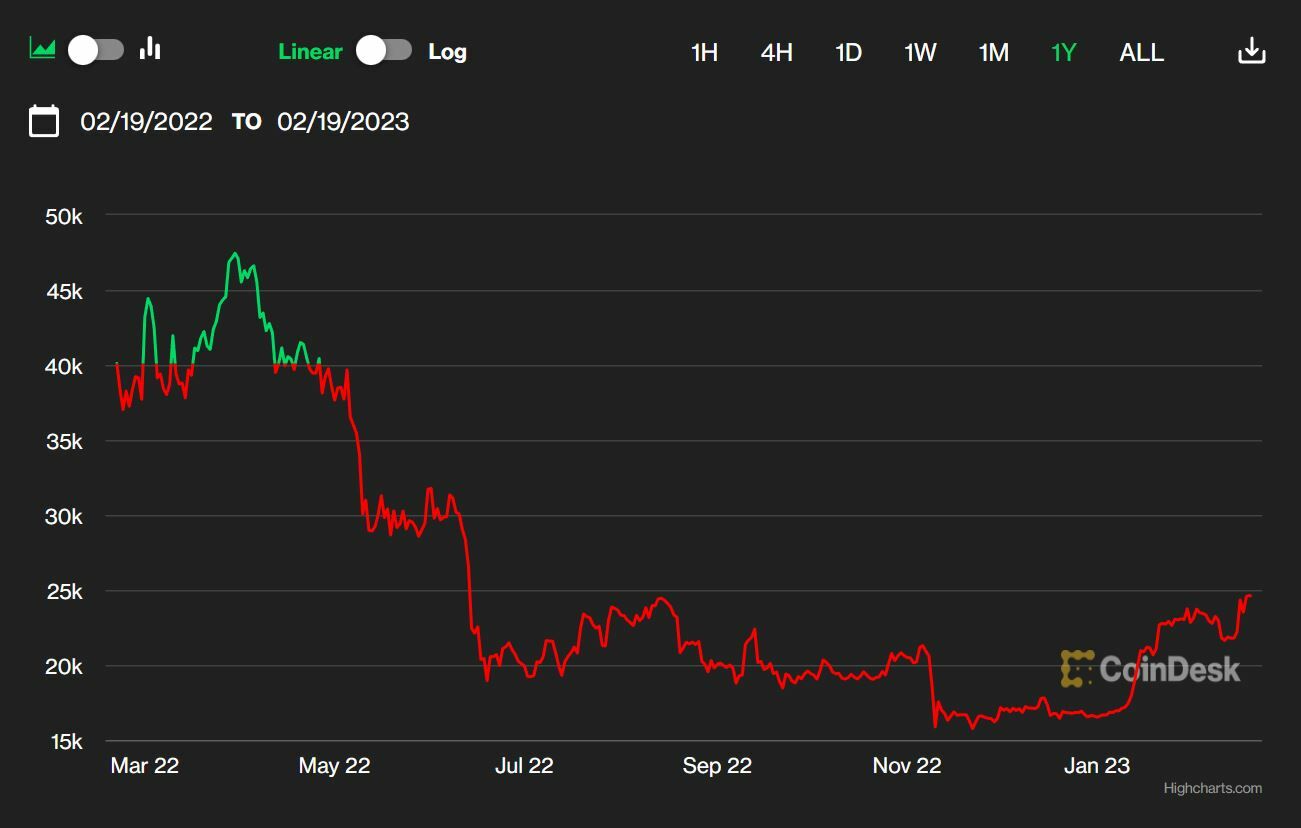The image size is (1301, 828).
Task: Select the candlestick bar chart icon
Action: coord(151,48)
